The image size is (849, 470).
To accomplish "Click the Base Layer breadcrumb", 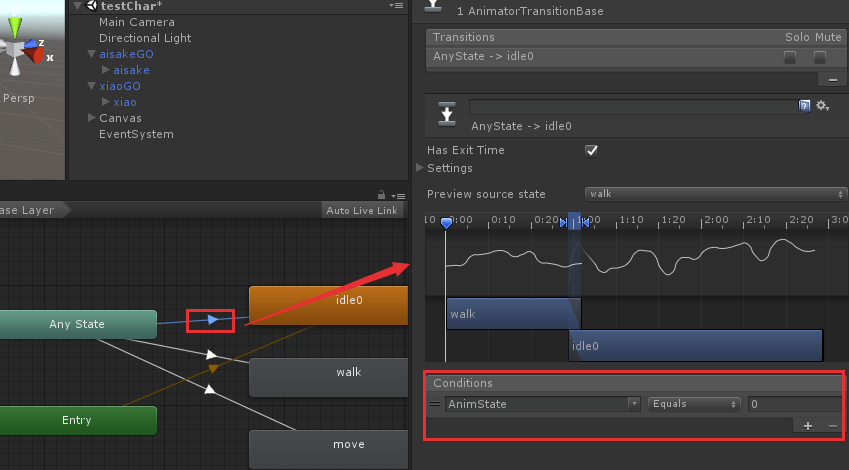I will pyautogui.click(x=30, y=210).
